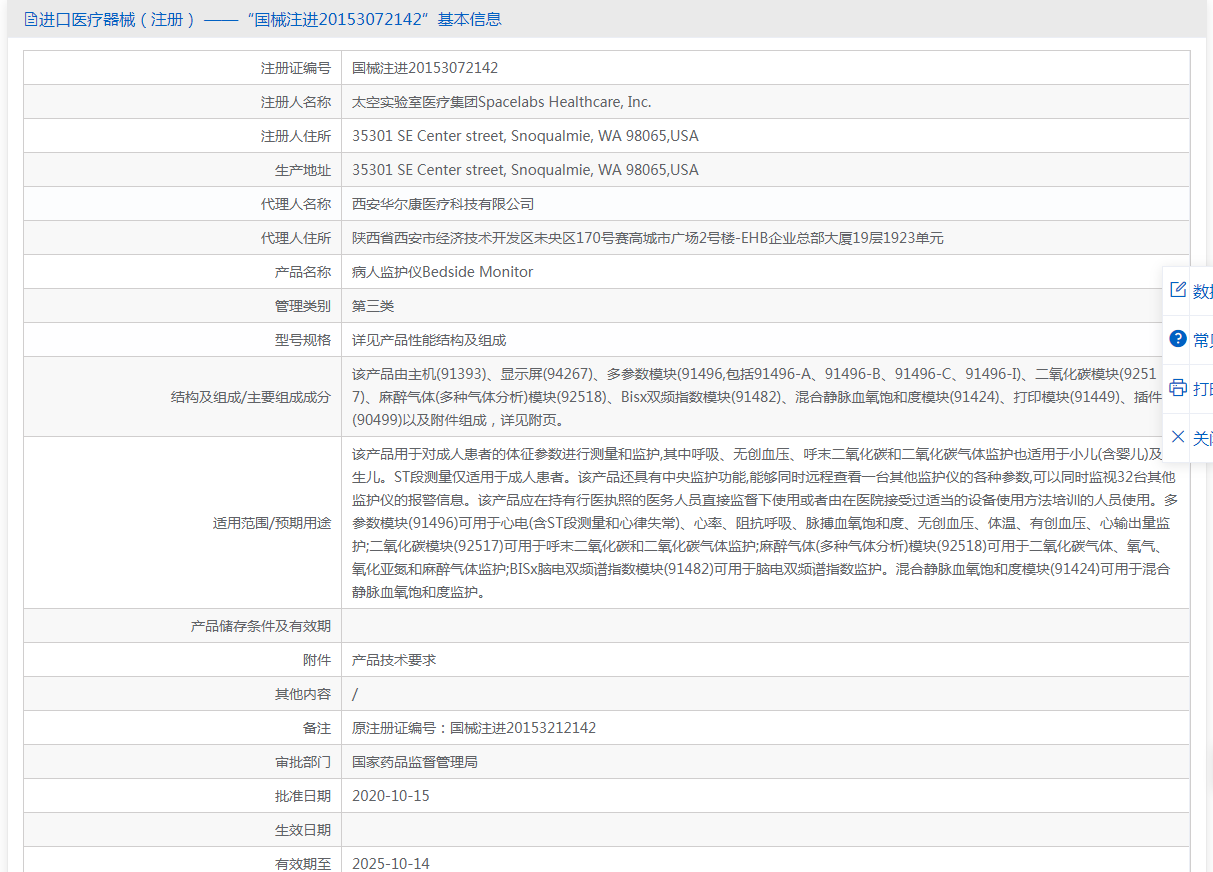
Task: Open the help question-mark icon in side panel
Action: click(x=1178, y=338)
